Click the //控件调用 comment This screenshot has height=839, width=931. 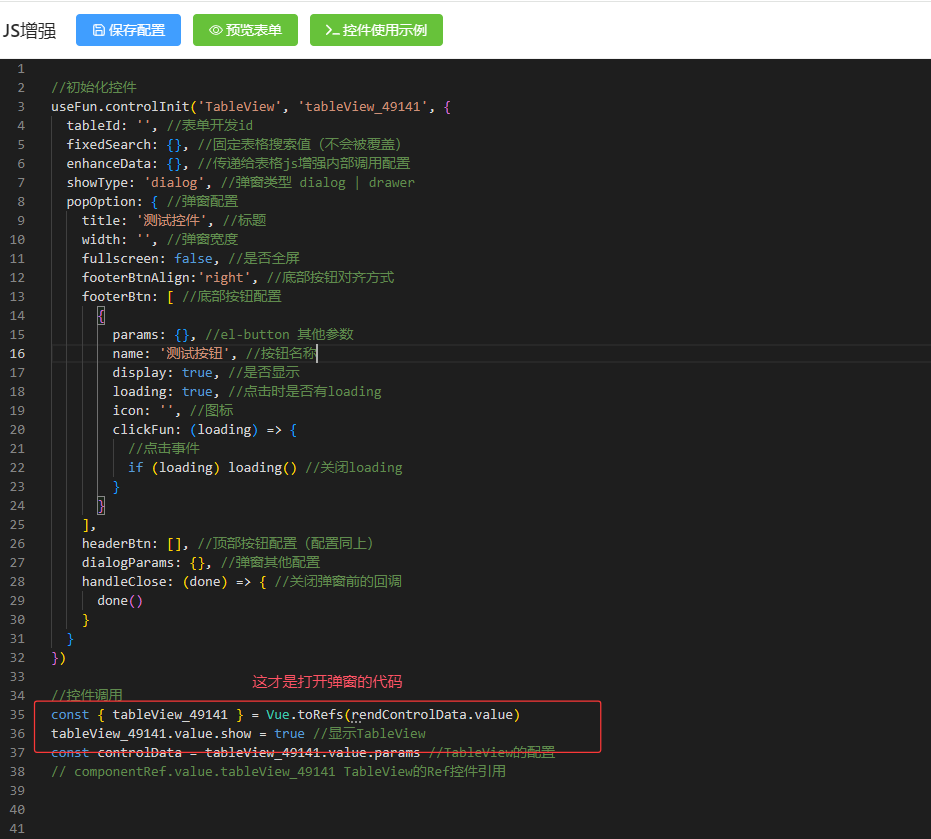point(87,695)
